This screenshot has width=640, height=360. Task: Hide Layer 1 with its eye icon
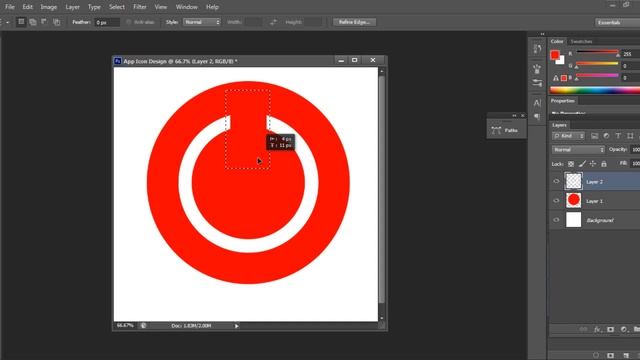pyautogui.click(x=556, y=201)
